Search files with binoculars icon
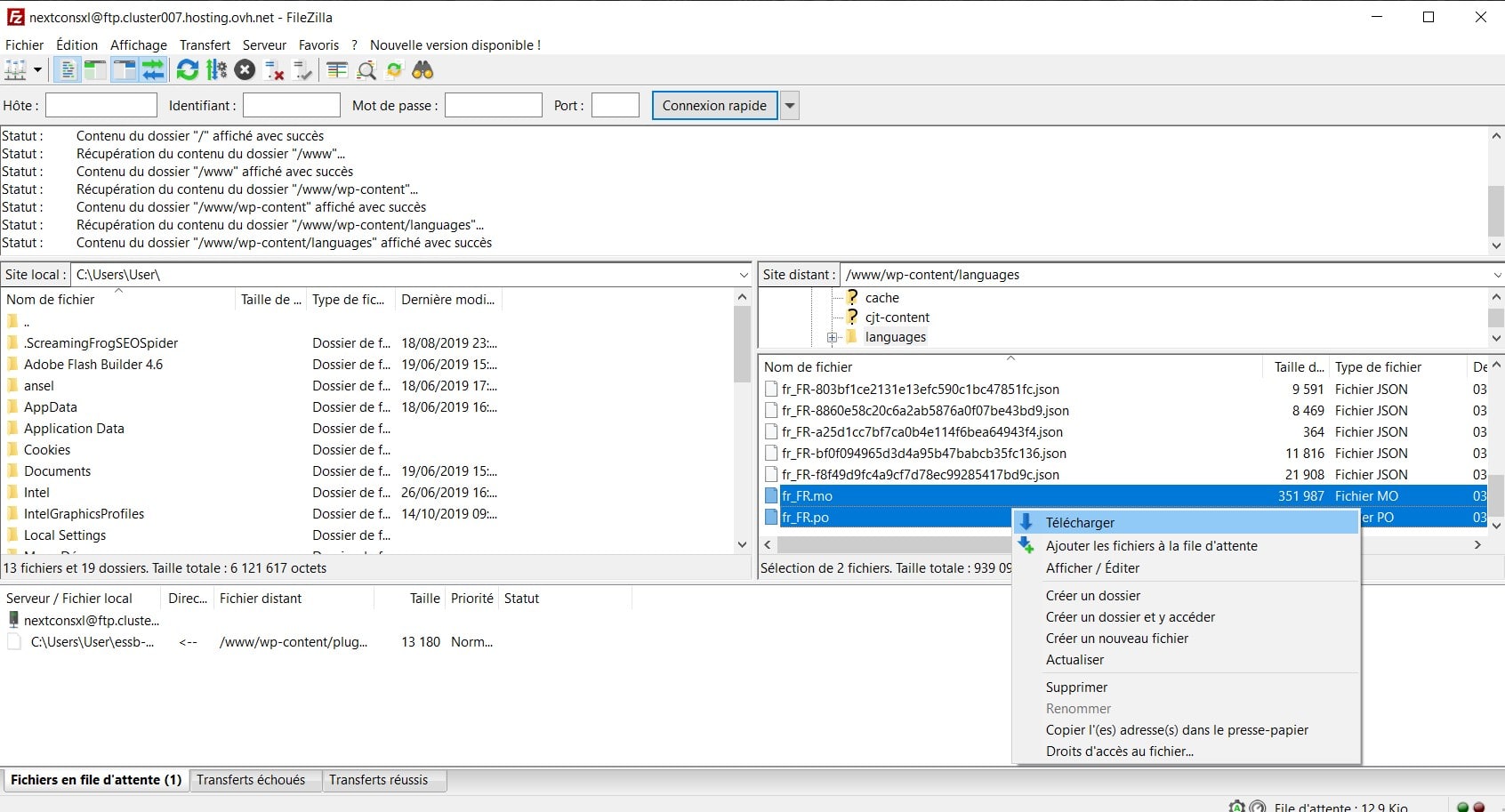Screen dimensions: 1505x812 (423, 70)
